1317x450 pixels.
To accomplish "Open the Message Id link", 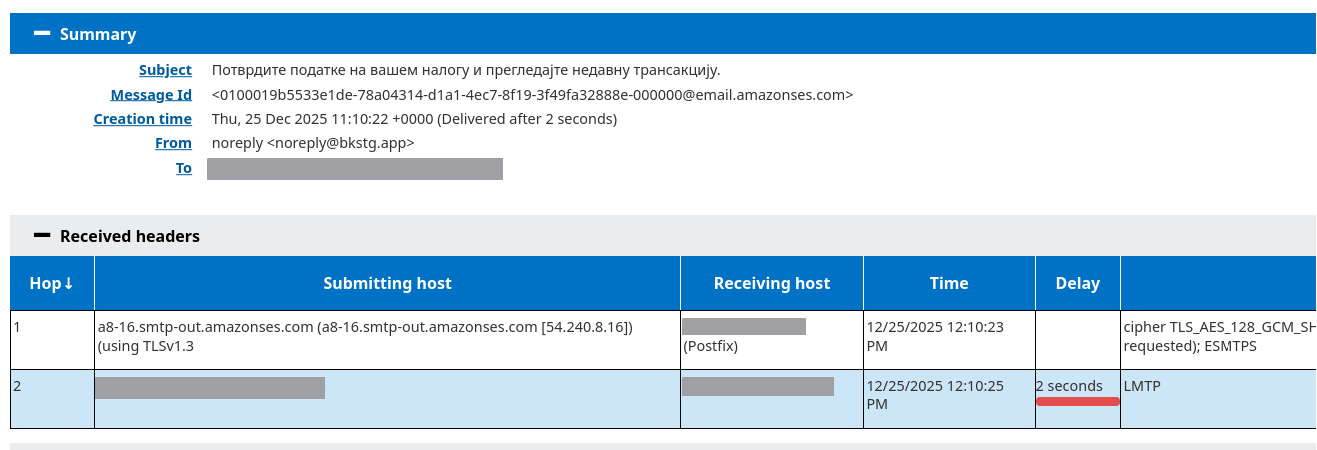I will (151, 95).
